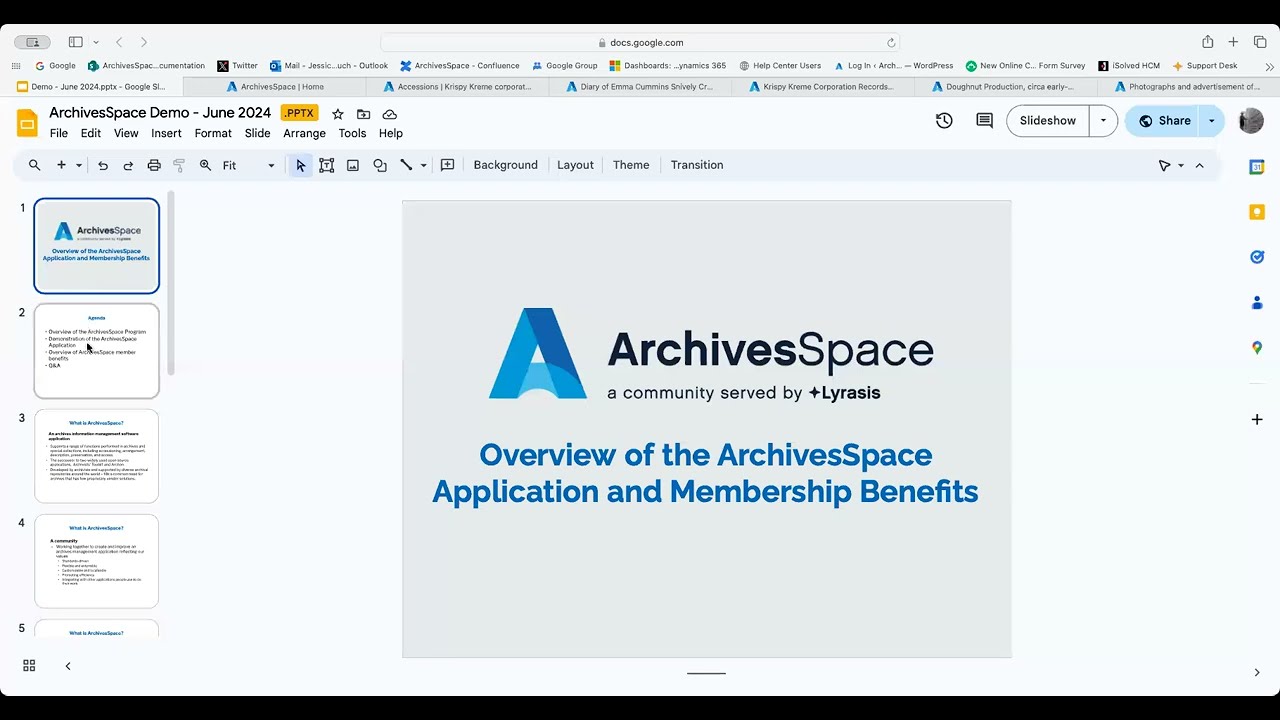The image size is (1280, 720).
Task: Click the Insert shape icon
Action: [x=380, y=165]
